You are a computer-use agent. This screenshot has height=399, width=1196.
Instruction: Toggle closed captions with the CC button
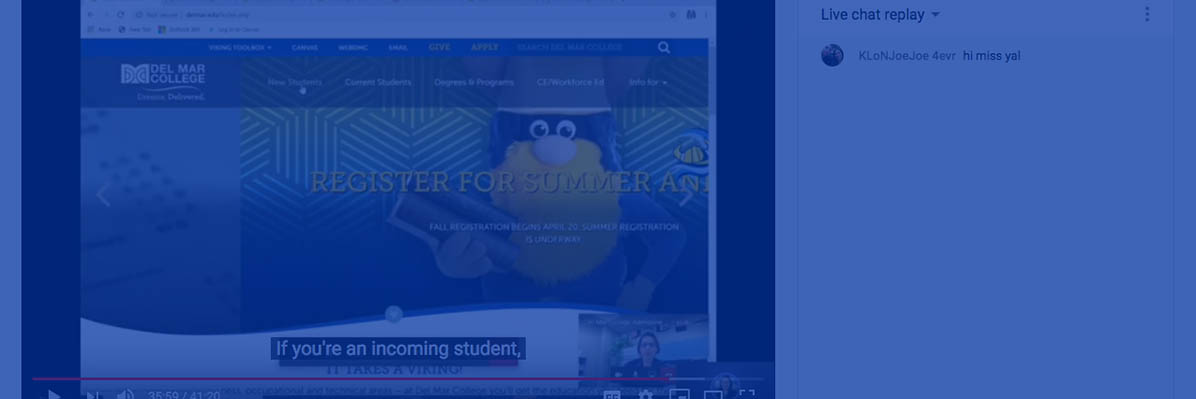point(612,395)
